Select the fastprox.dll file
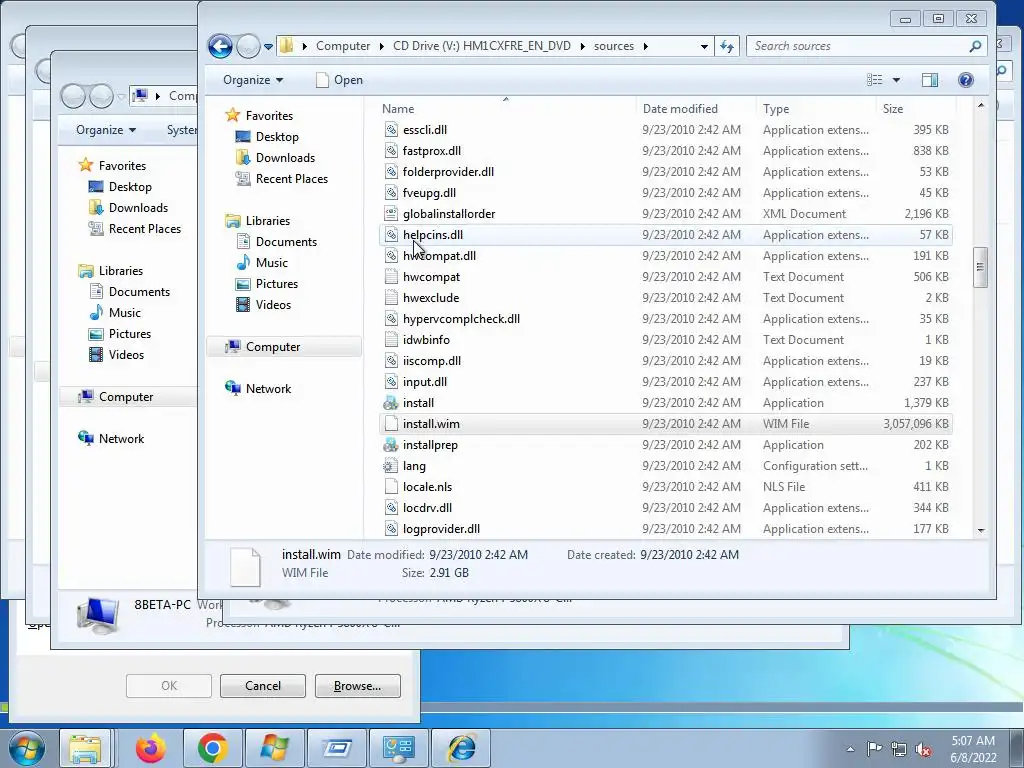 click(432, 151)
